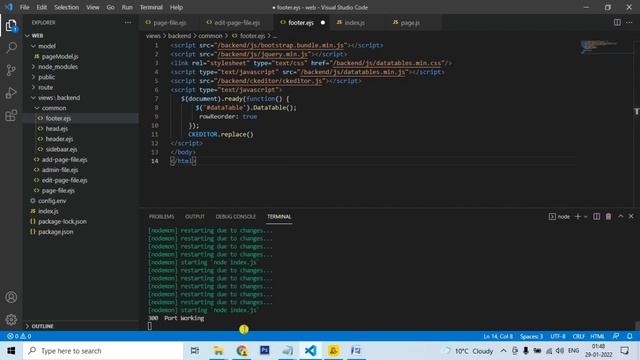The height and width of the screenshot is (360, 640).
Task: Open File Explorer from taskbar
Action: pyautogui.click(x=218, y=351)
